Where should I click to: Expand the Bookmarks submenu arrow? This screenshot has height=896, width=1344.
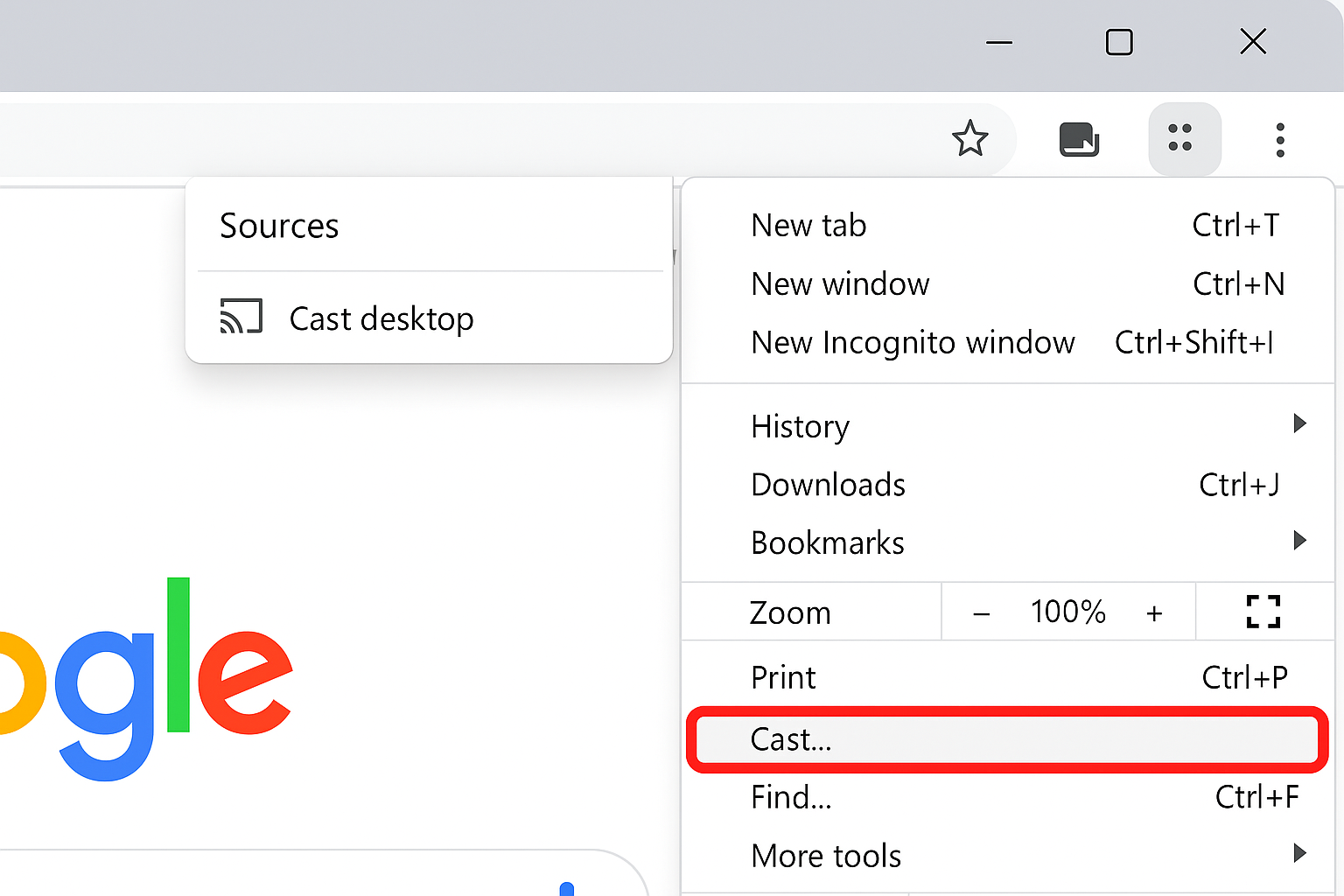[x=1298, y=541]
